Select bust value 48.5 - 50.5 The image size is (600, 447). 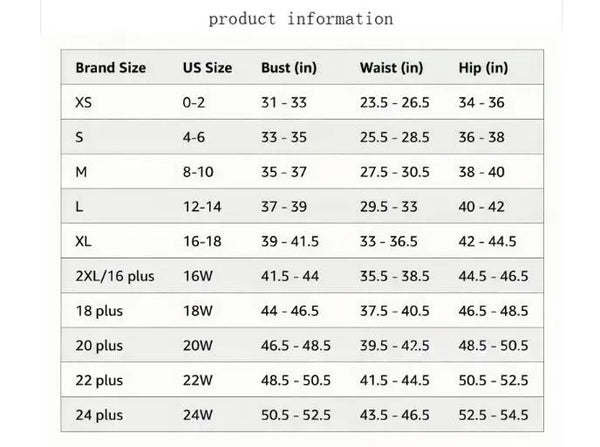pos(296,380)
